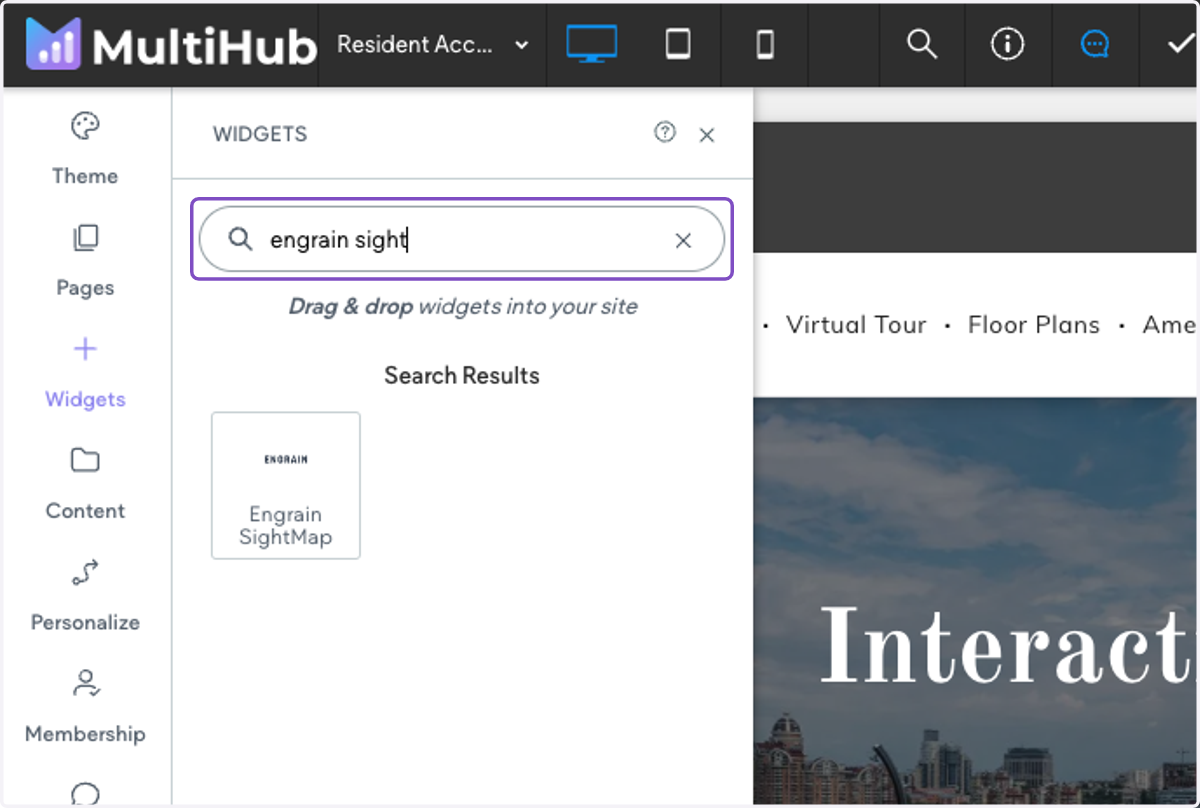
Task: Open the search magnifier in top bar
Action: (921, 45)
